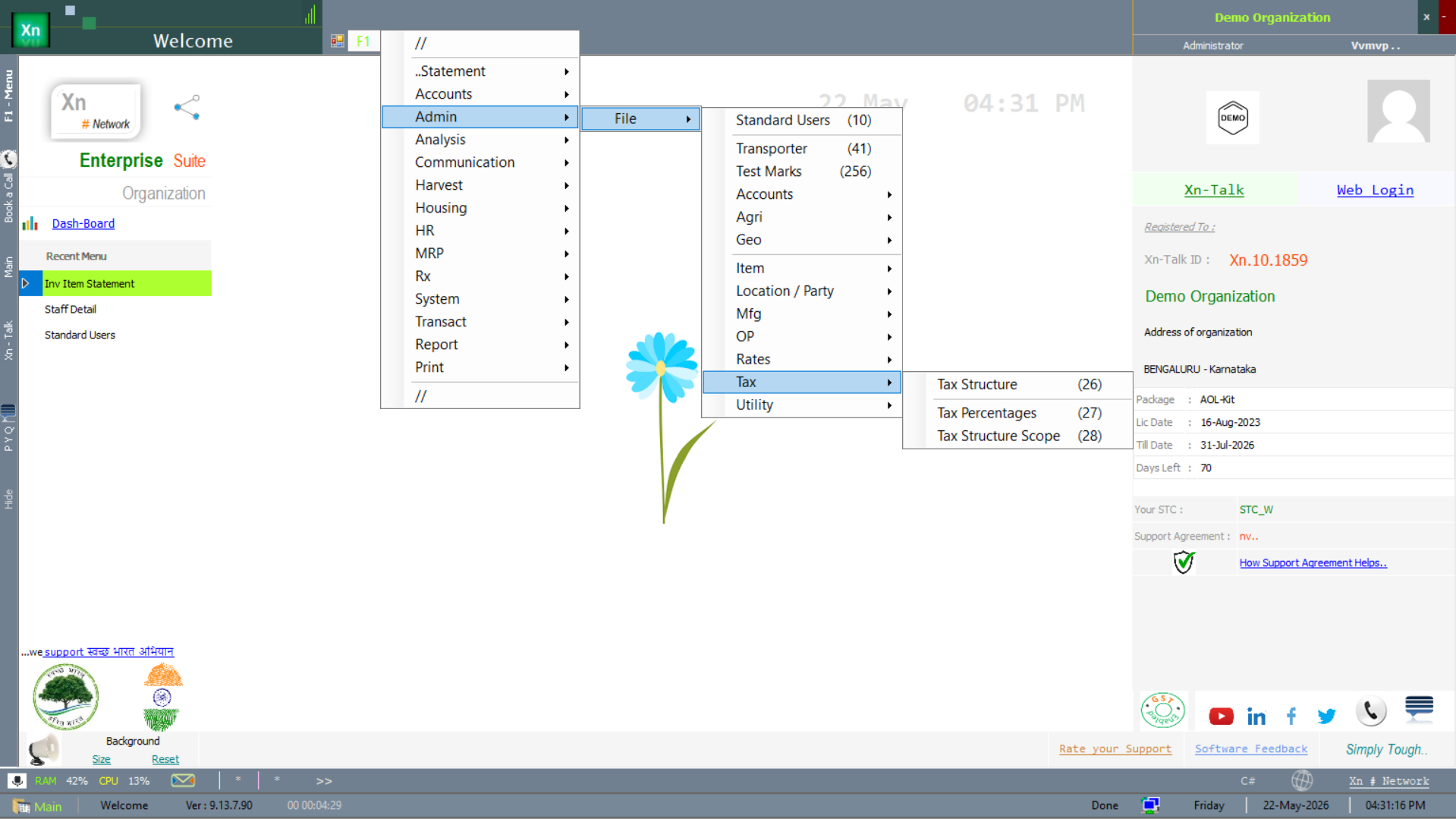
Task: Click the colored grid icon beside F1
Action: [x=338, y=41]
